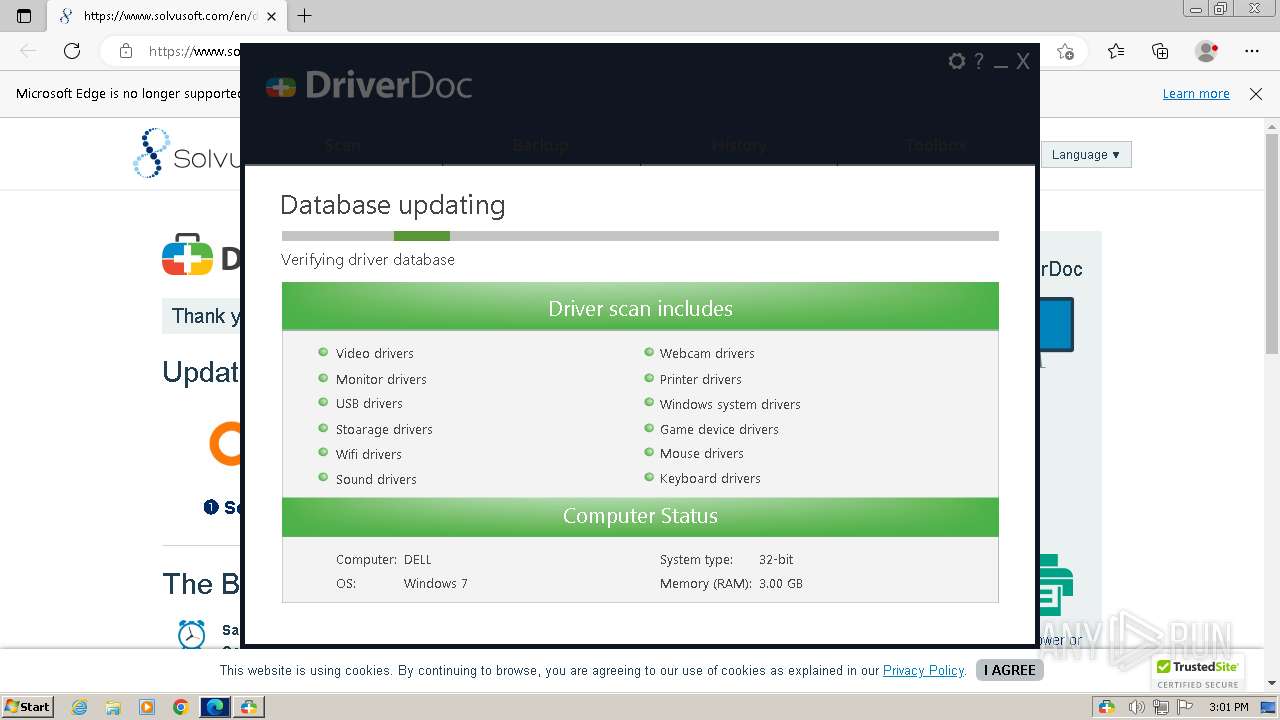Click the 'Keyboard drivers' entry
Screen dimensions: 1280x720
710,479
